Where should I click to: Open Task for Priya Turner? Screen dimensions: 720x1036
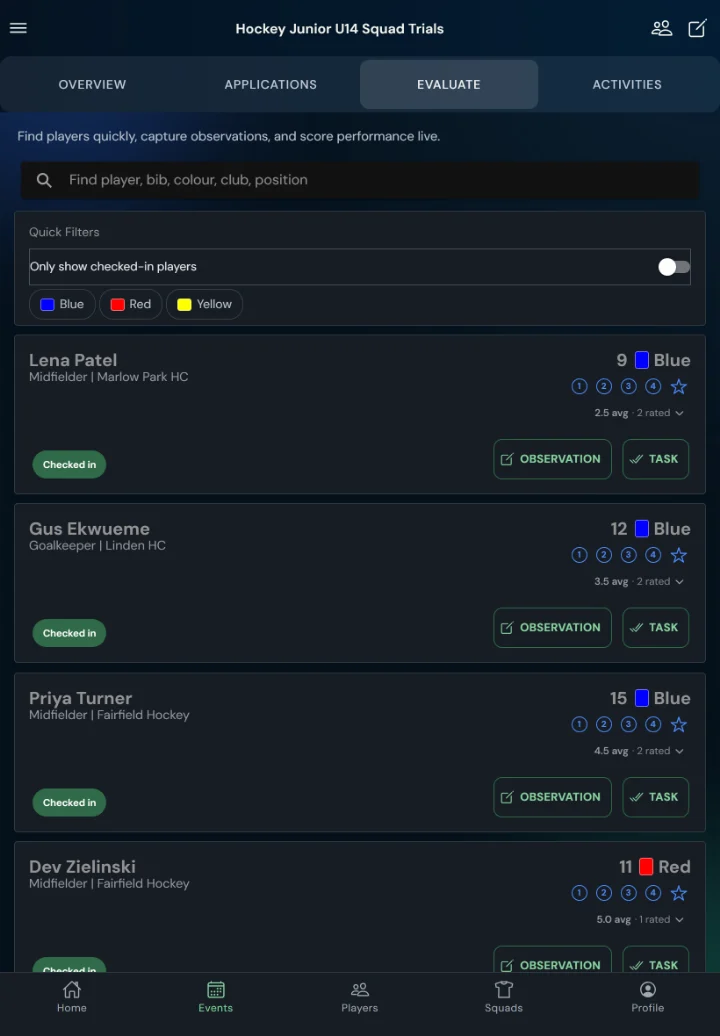pyautogui.click(x=655, y=797)
